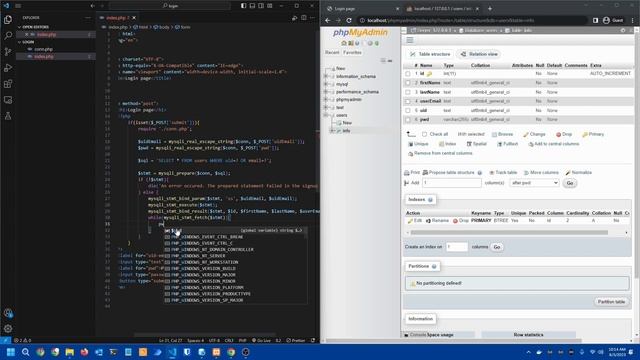Expand the mysql database node

(326, 84)
